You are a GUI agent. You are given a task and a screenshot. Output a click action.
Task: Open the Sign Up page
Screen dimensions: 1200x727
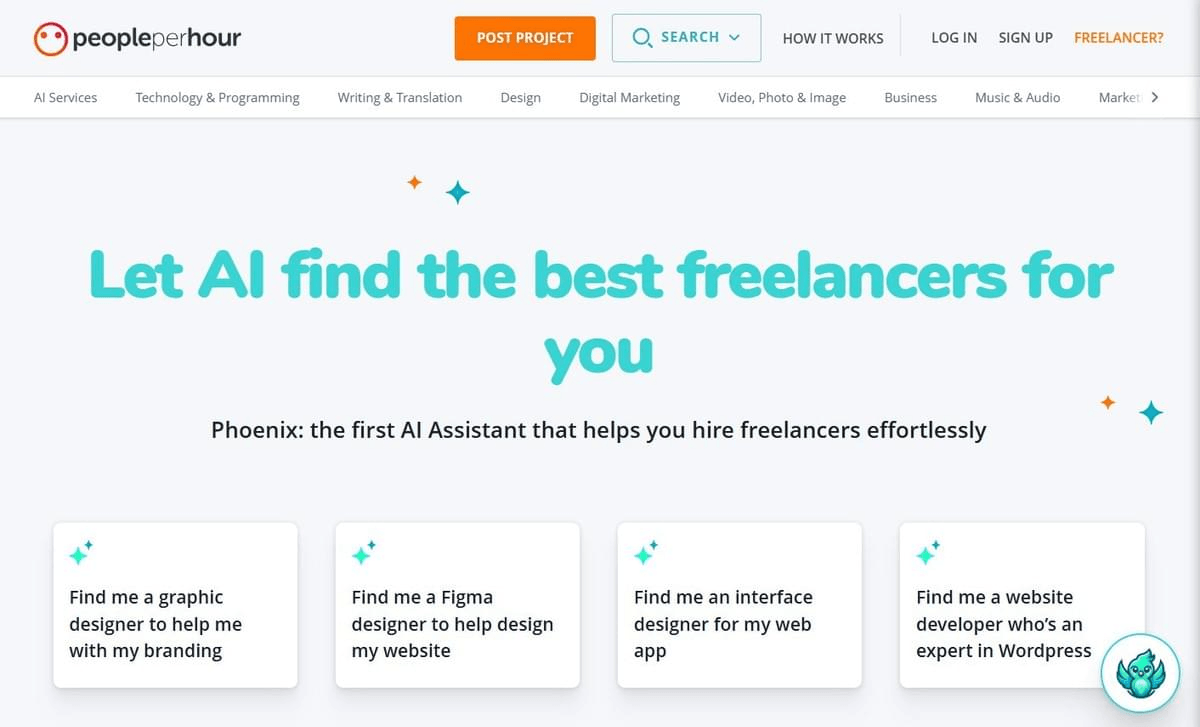click(1025, 38)
